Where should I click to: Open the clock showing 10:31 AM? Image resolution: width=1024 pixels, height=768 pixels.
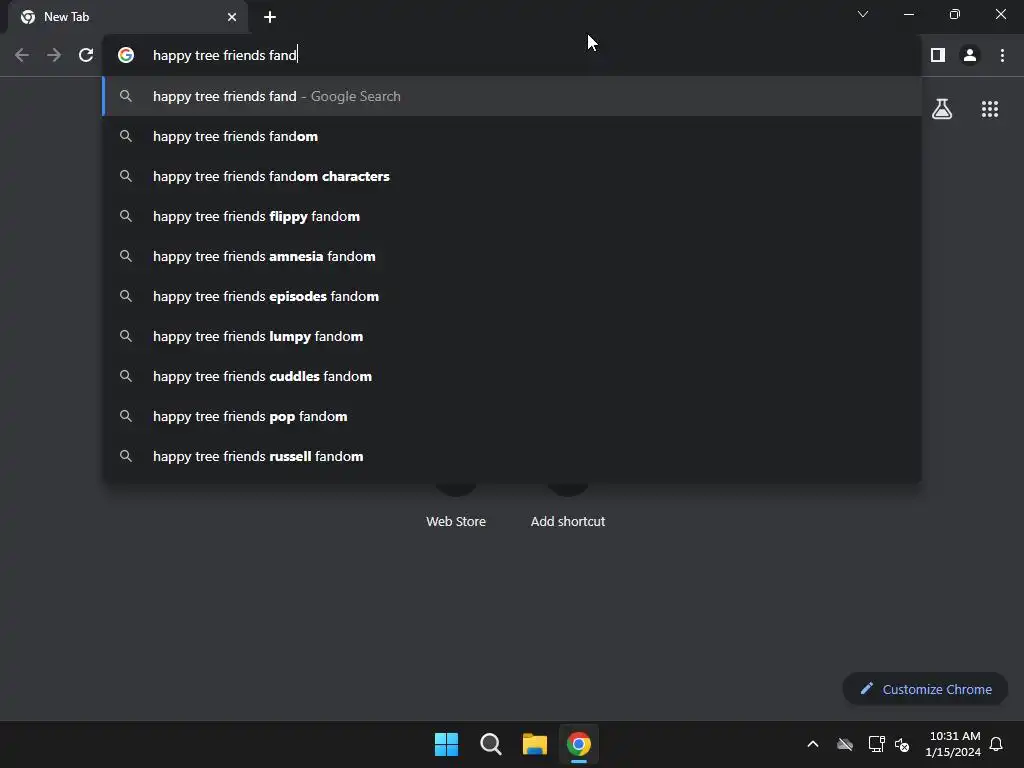tap(953, 744)
